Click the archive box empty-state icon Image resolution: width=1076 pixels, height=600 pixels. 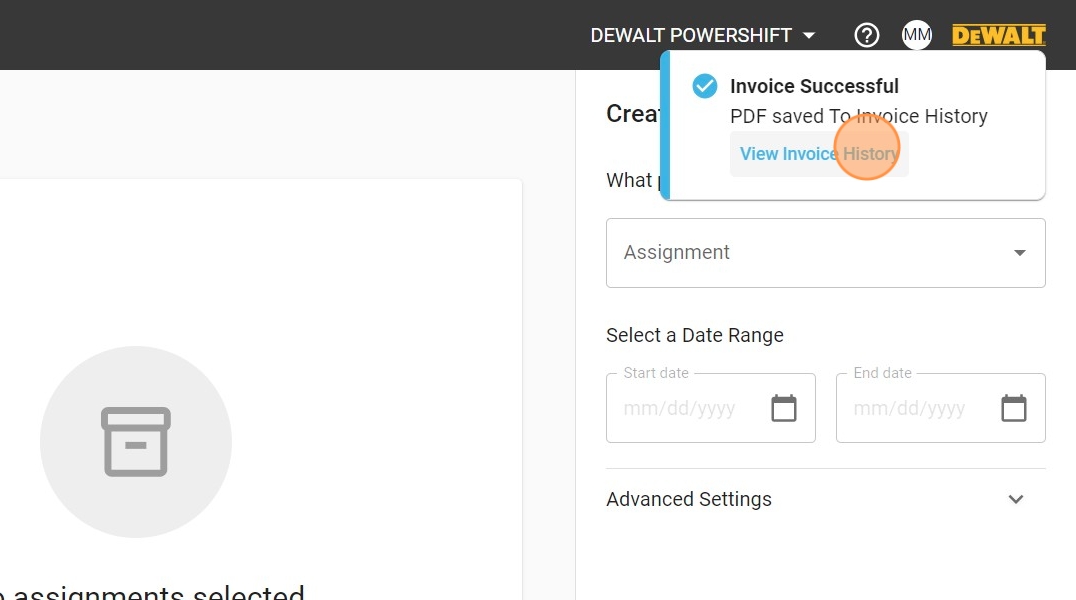click(x=136, y=442)
